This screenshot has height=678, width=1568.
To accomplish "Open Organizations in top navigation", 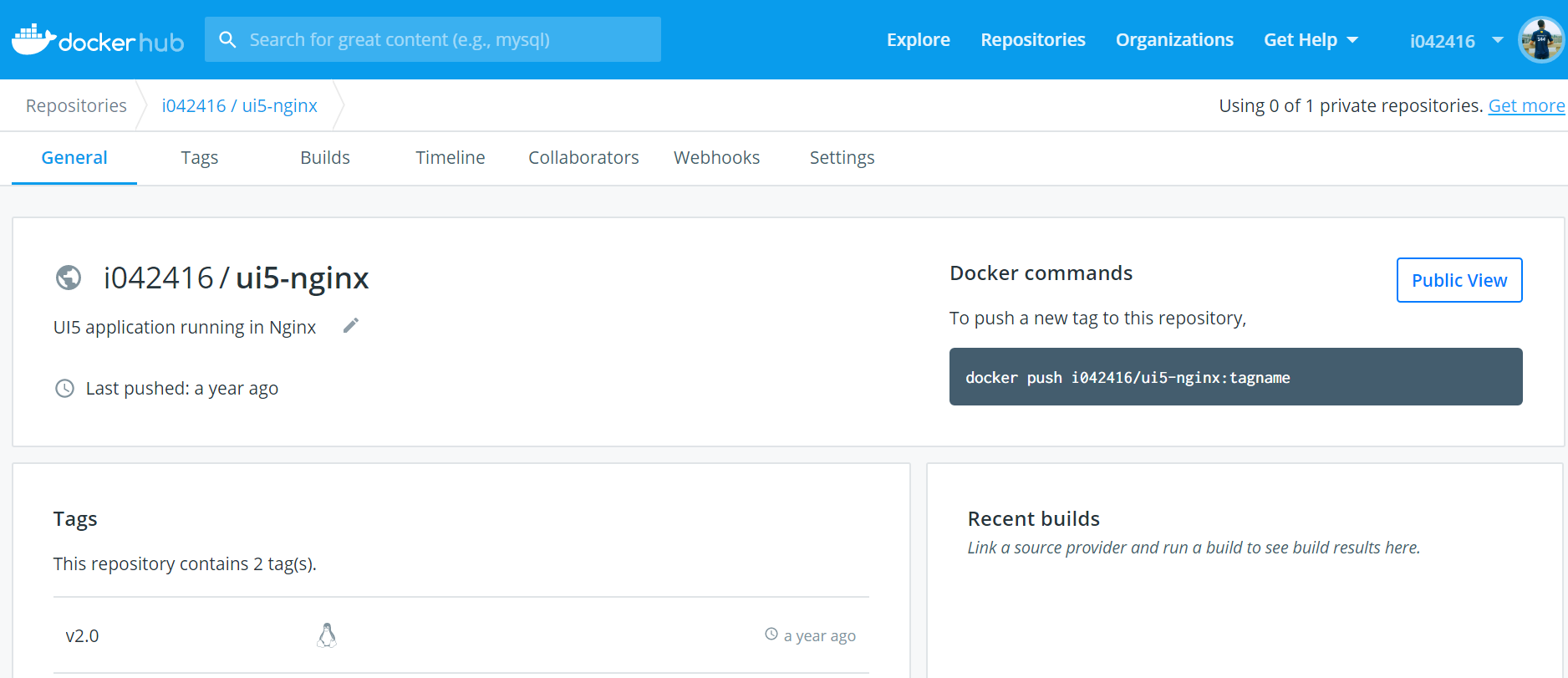I will 1174,39.
